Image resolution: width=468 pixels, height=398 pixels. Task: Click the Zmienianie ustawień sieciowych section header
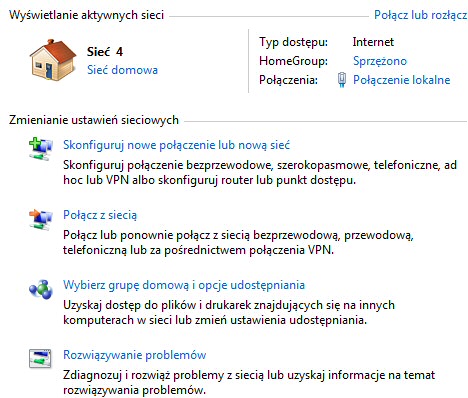click(94, 120)
